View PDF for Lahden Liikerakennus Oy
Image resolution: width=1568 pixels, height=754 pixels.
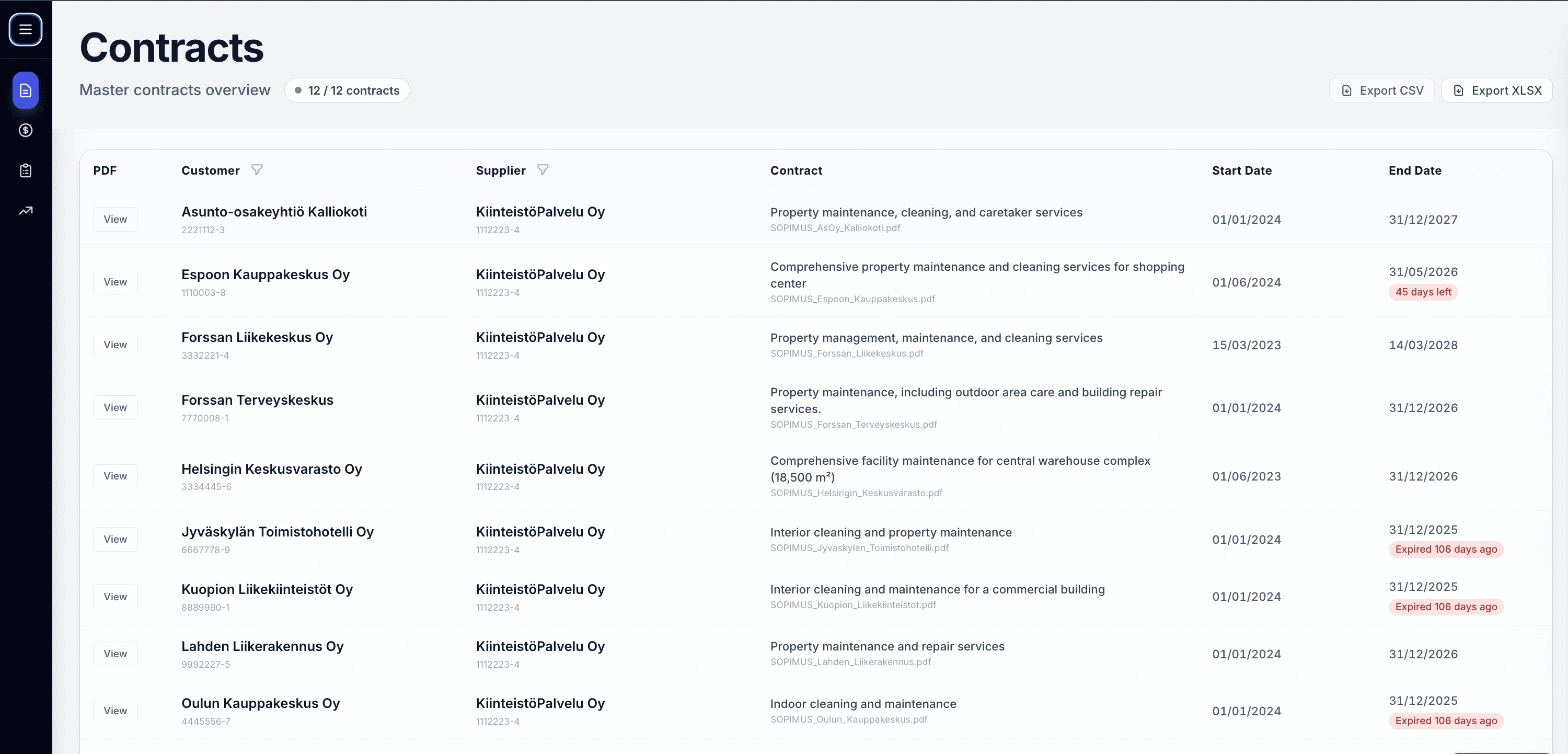[x=115, y=654]
